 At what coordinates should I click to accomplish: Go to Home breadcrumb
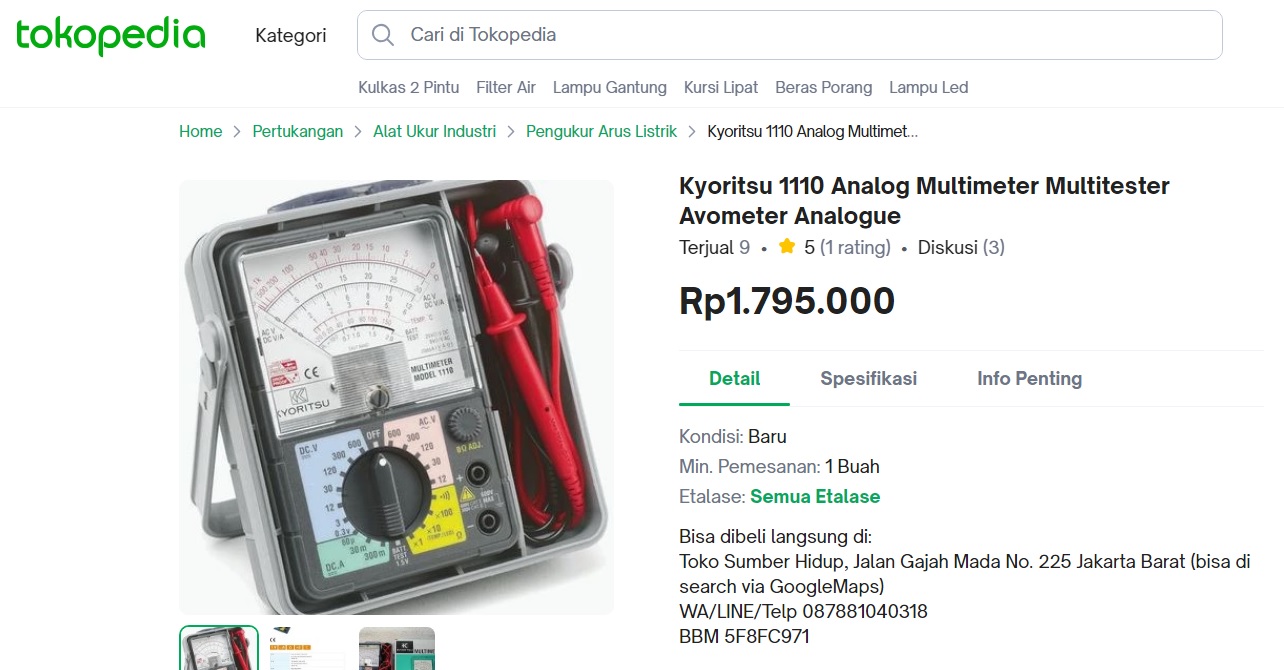pyautogui.click(x=201, y=131)
